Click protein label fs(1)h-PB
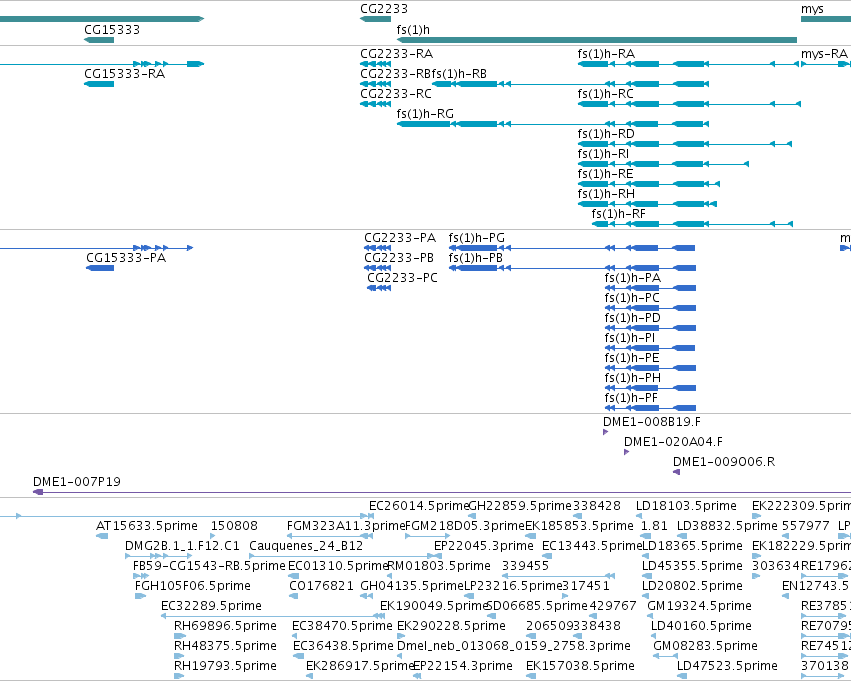 click(x=475, y=258)
